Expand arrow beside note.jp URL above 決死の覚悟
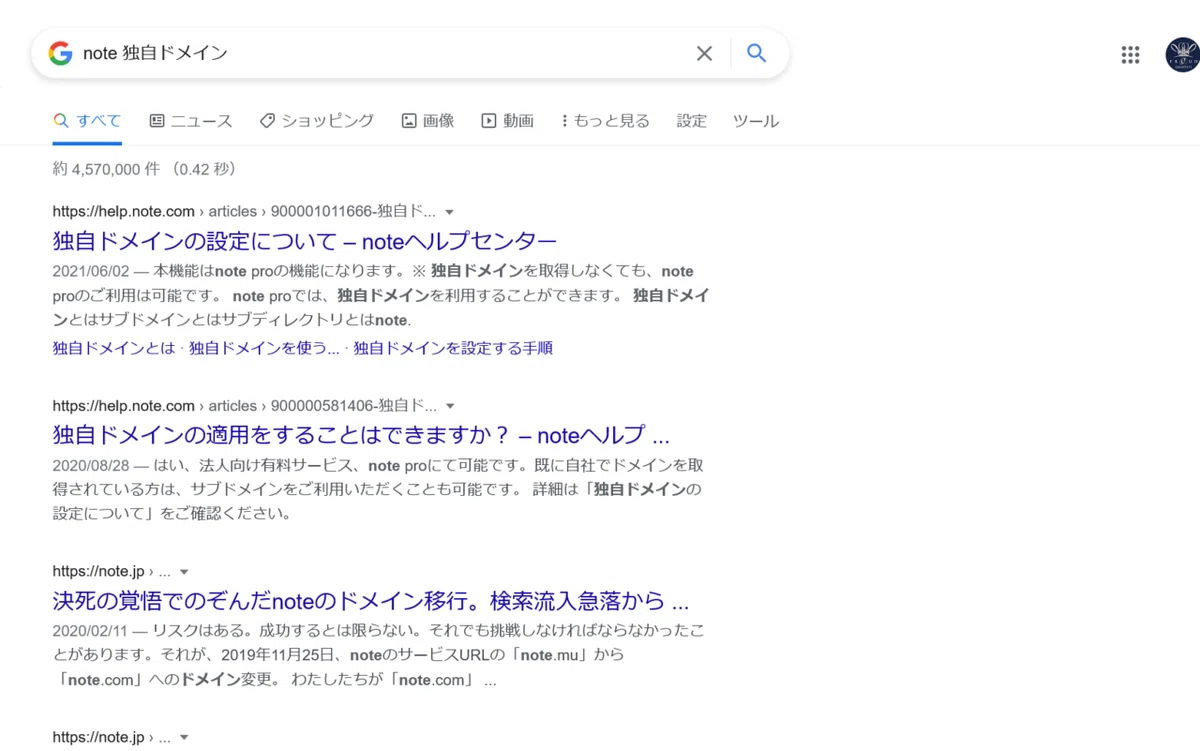Image resolution: width=1200 pixels, height=751 pixels. pyautogui.click(x=184, y=572)
